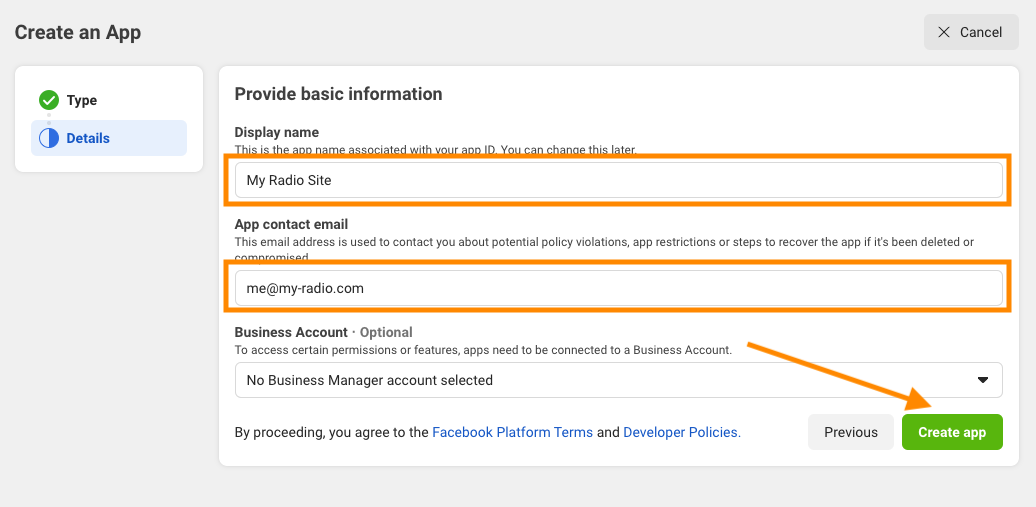1036x507 pixels.
Task: Focus the Display name input field
Action: point(618,180)
